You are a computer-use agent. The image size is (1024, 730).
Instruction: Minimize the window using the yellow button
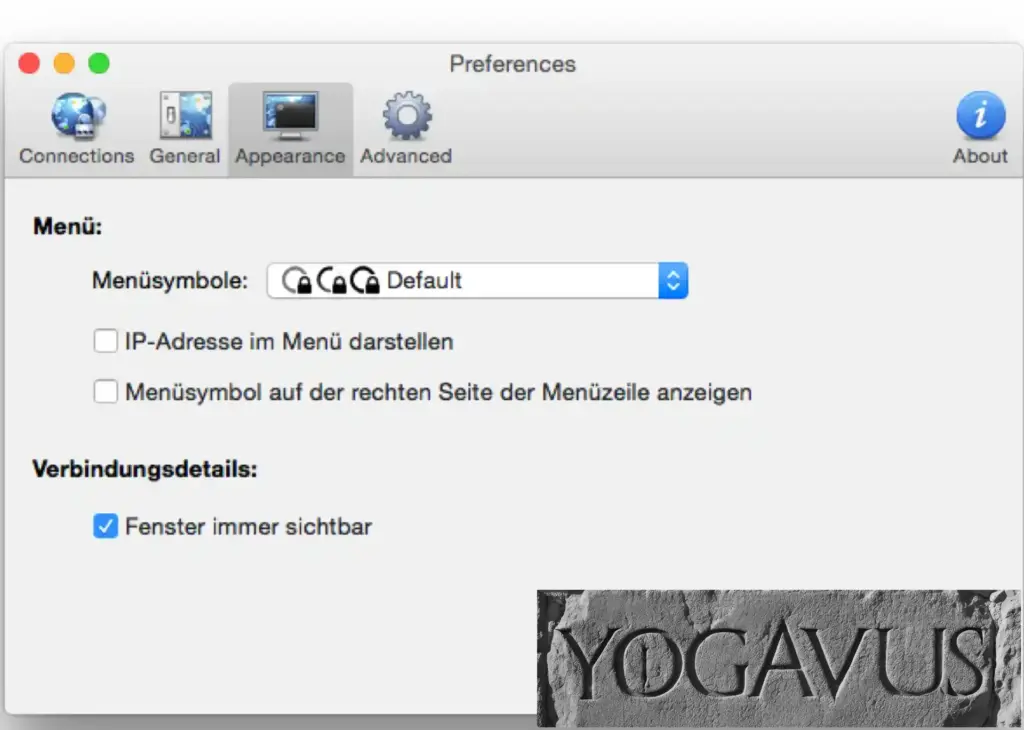64,64
